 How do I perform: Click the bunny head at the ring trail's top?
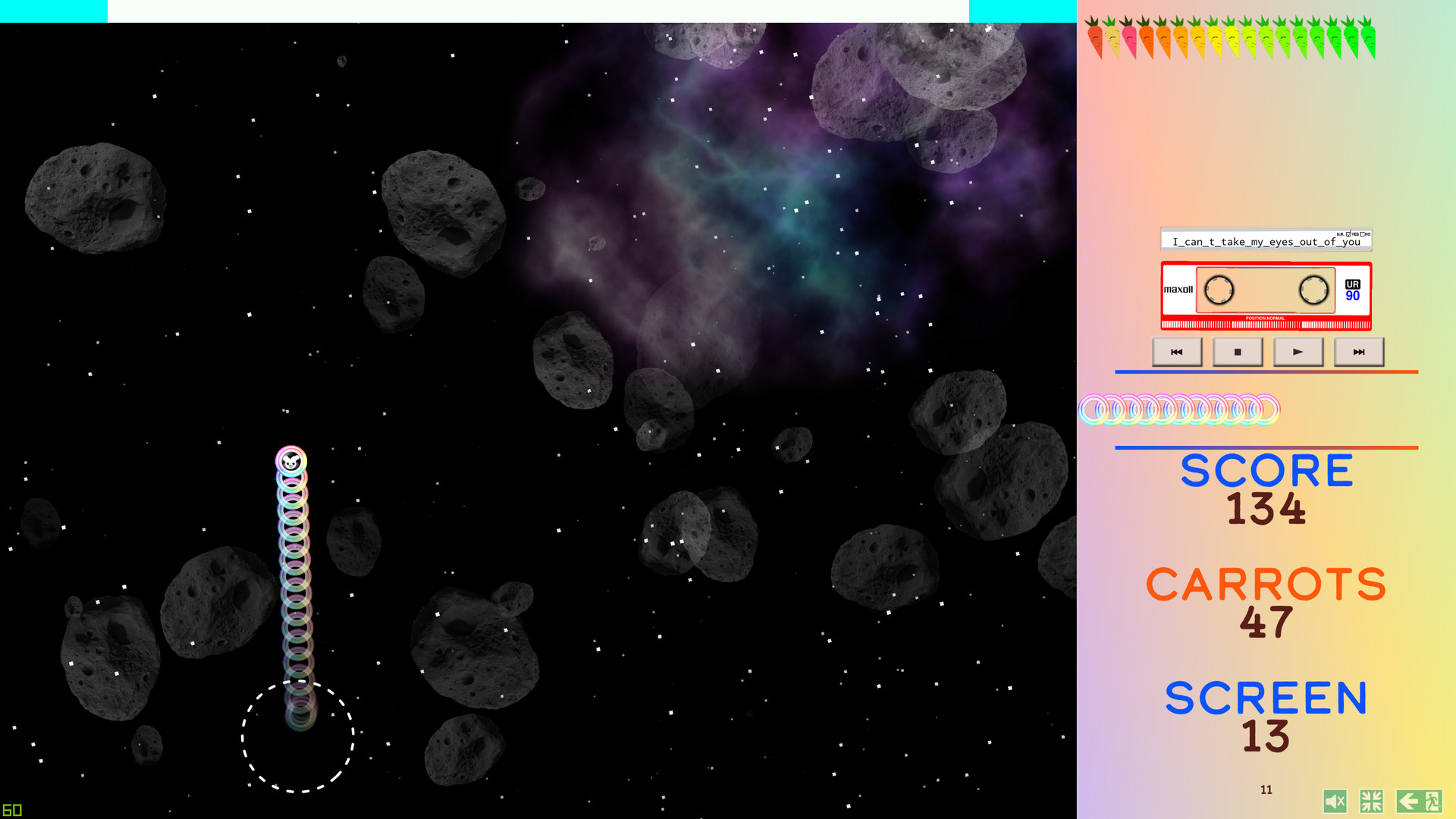pyautogui.click(x=291, y=461)
